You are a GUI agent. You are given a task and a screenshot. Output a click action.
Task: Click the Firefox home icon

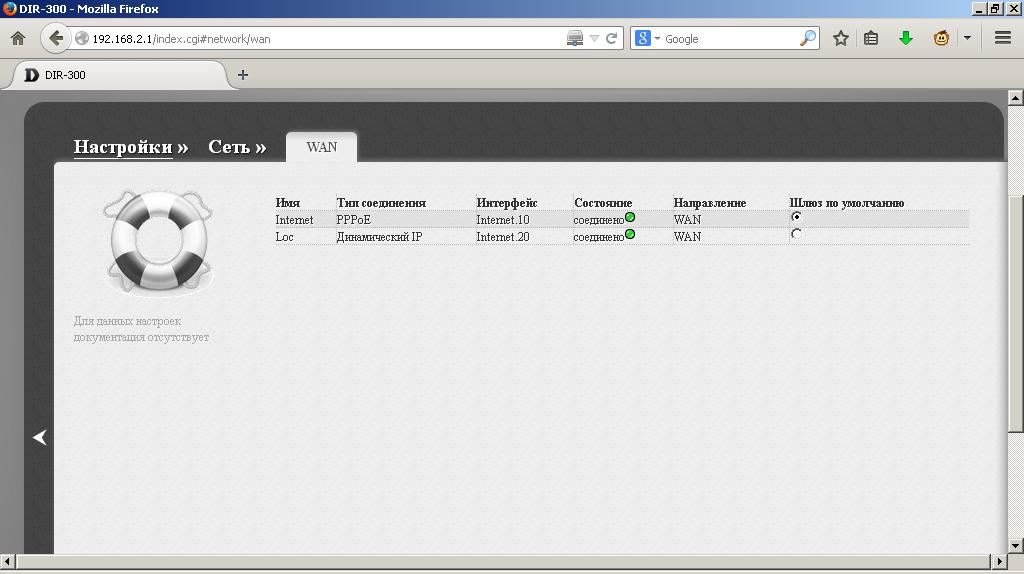pyautogui.click(x=18, y=39)
